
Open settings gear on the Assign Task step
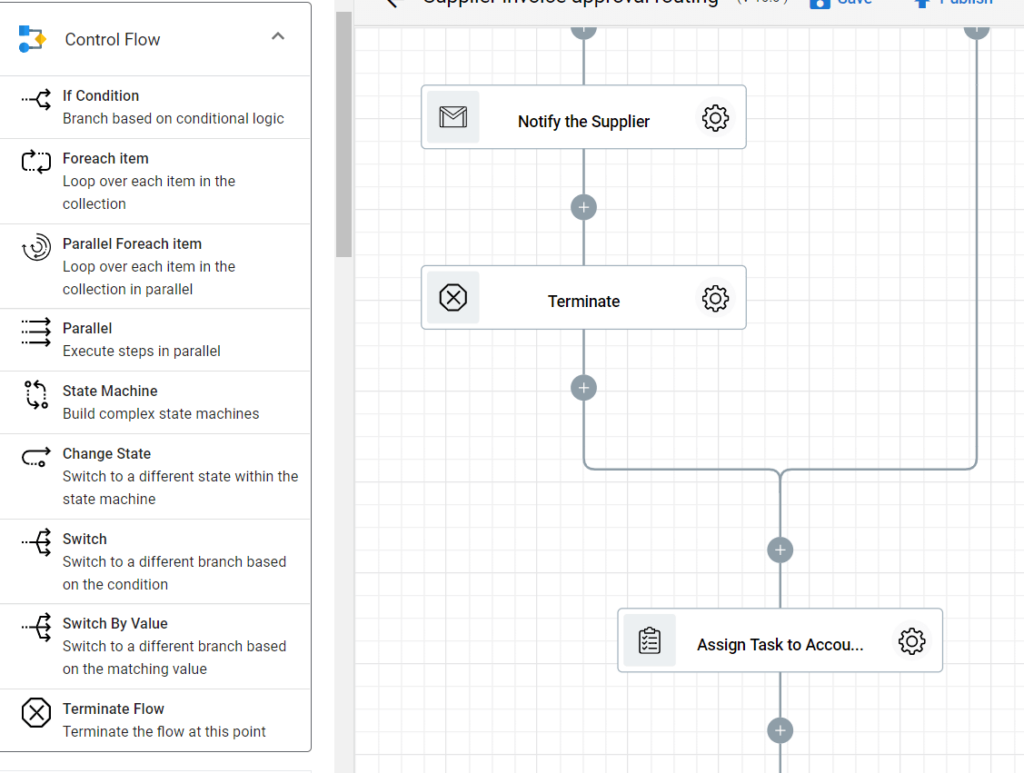click(911, 641)
